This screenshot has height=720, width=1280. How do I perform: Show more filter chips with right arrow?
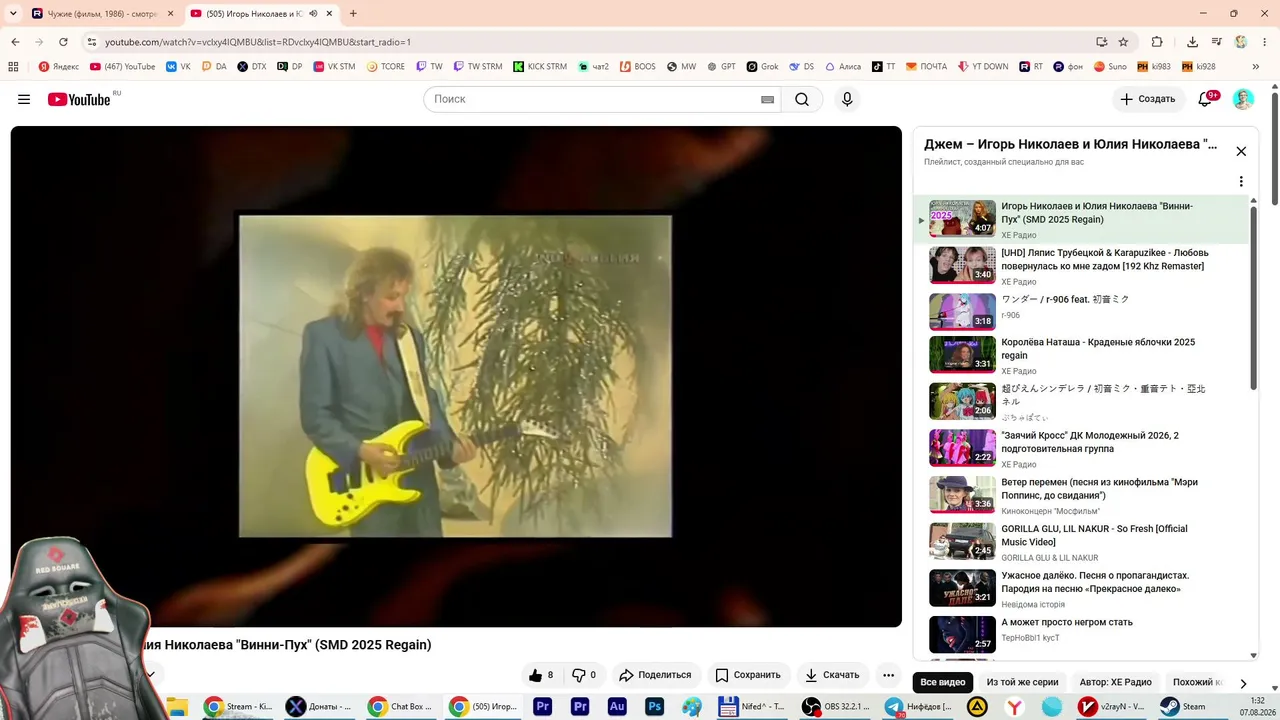click(1243, 683)
